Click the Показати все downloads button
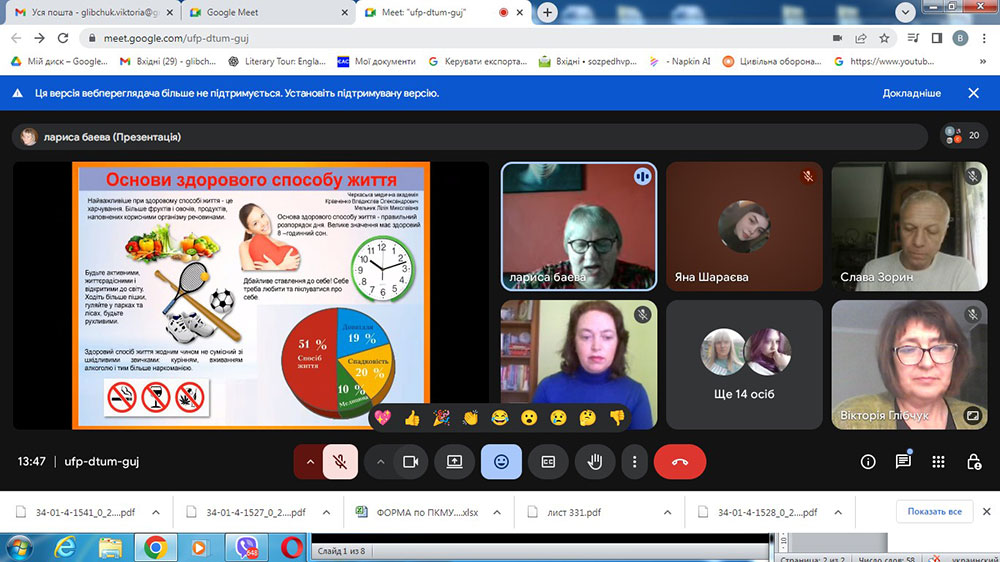Image resolution: width=1000 pixels, height=562 pixels. [x=935, y=512]
